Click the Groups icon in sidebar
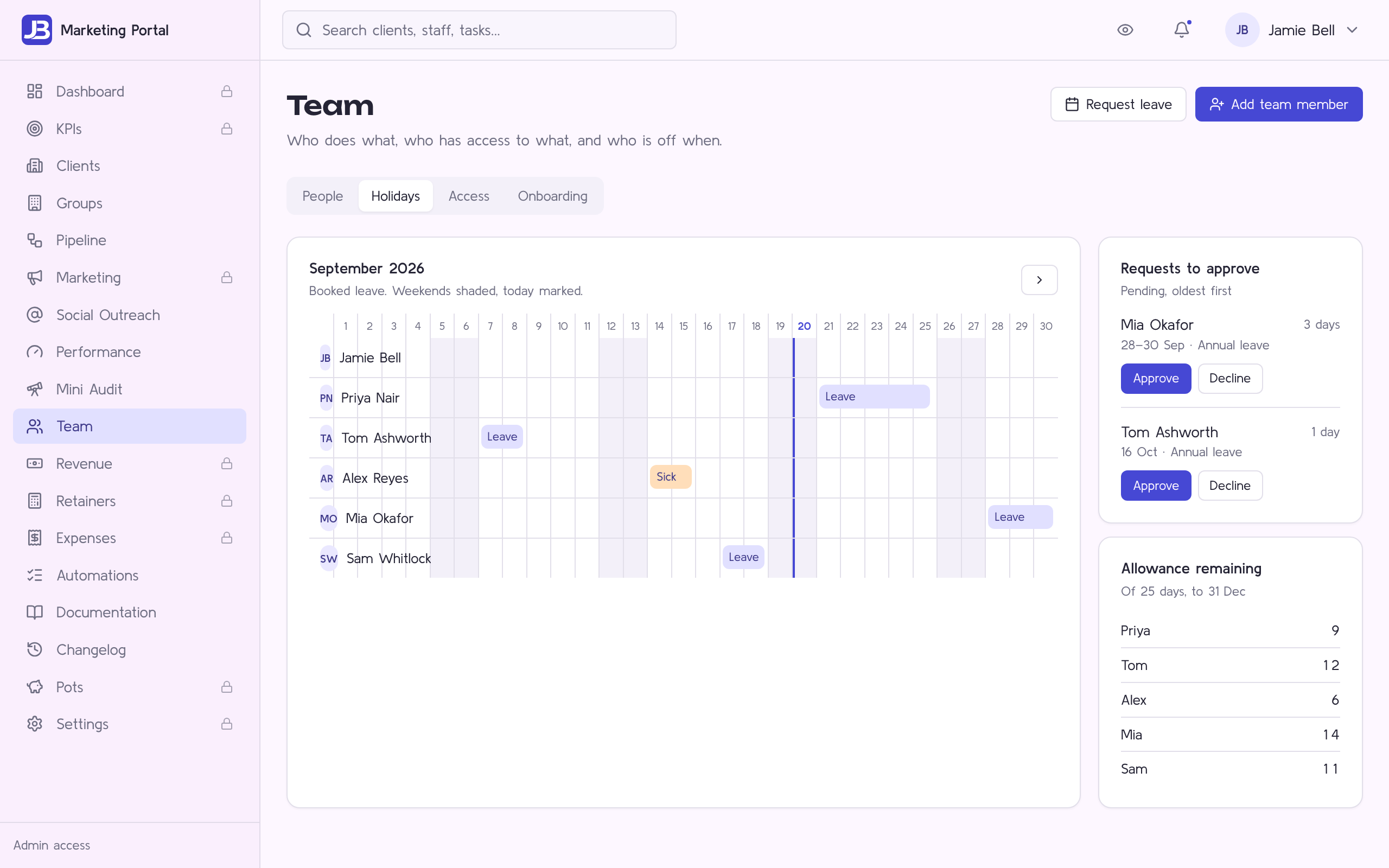Image resolution: width=1389 pixels, height=868 pixels. (x=34, y=203)
